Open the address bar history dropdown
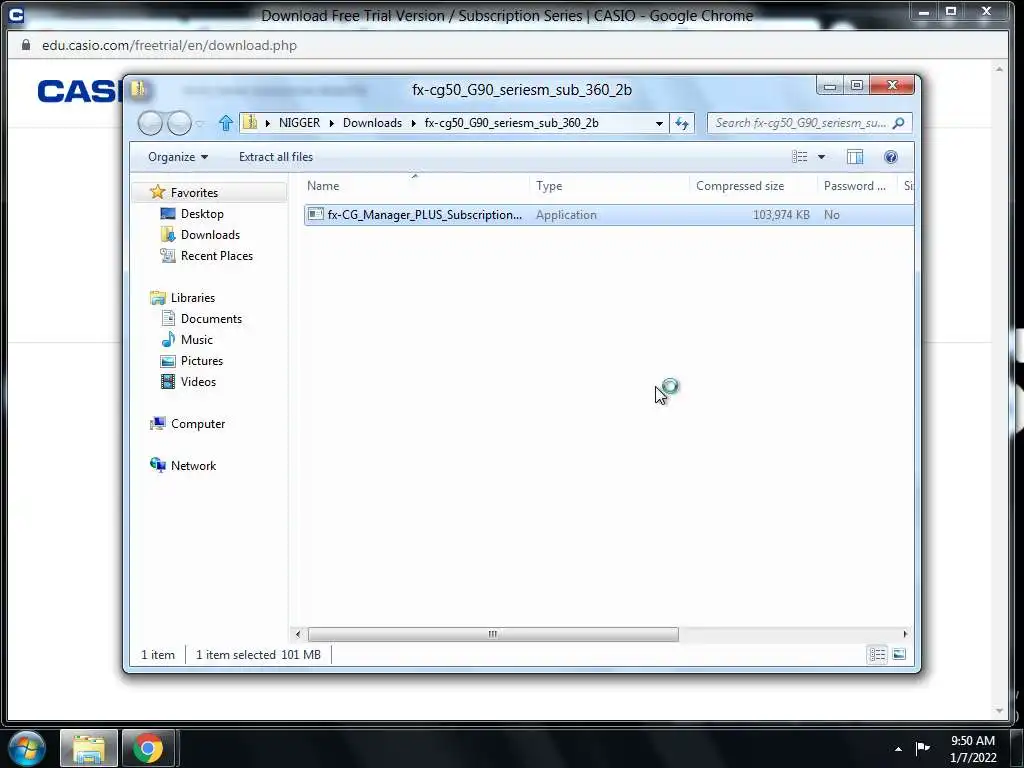This screenshot has height=768, width=1024. (x=659, y=123)
